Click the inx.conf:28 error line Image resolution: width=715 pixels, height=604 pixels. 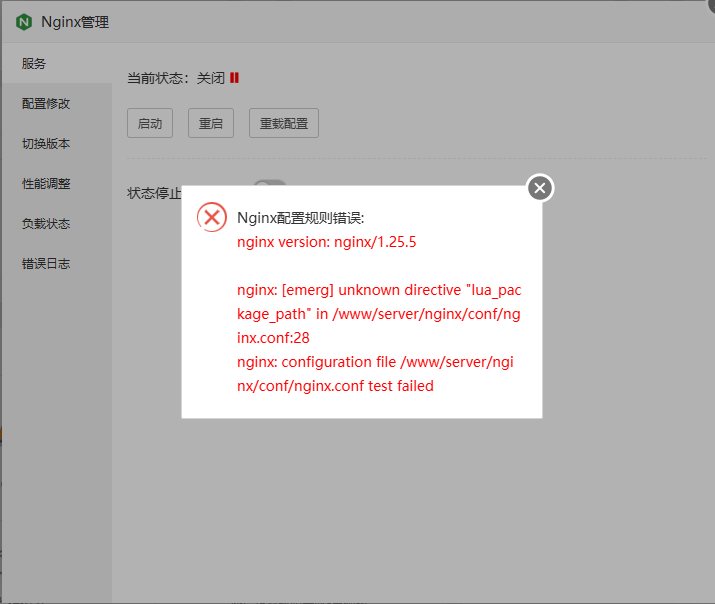[x=273, y=338]
